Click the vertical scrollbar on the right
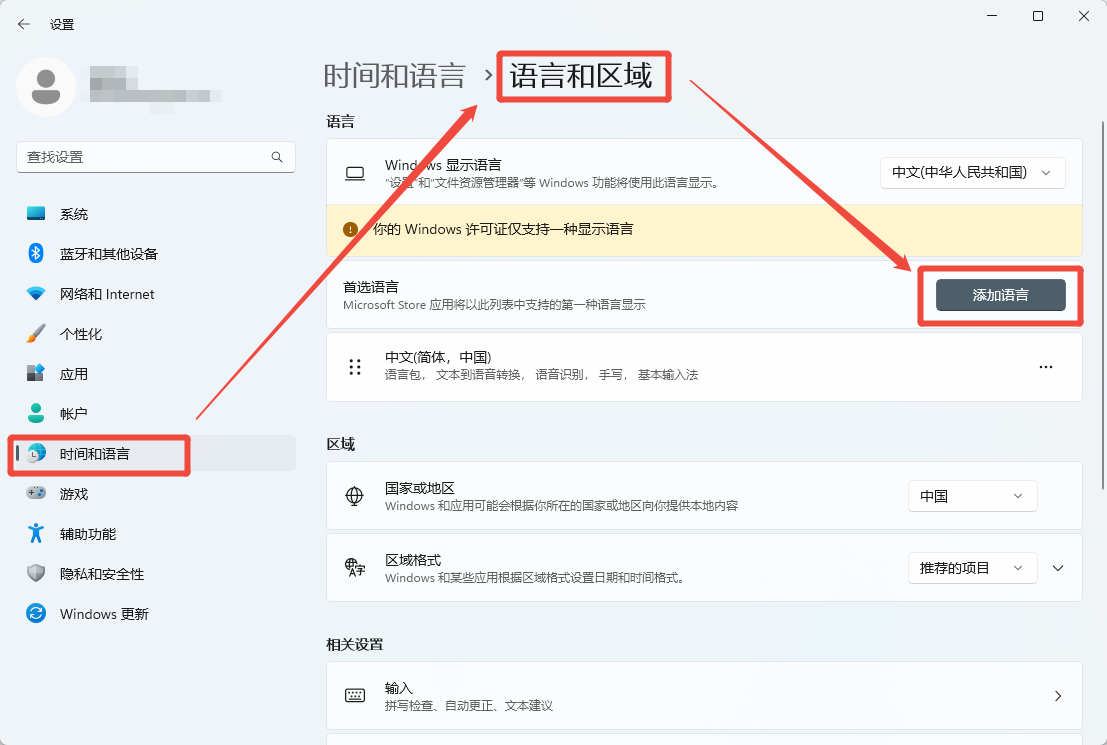This screenshot has height=745, width=1107. click(1102, 305)
